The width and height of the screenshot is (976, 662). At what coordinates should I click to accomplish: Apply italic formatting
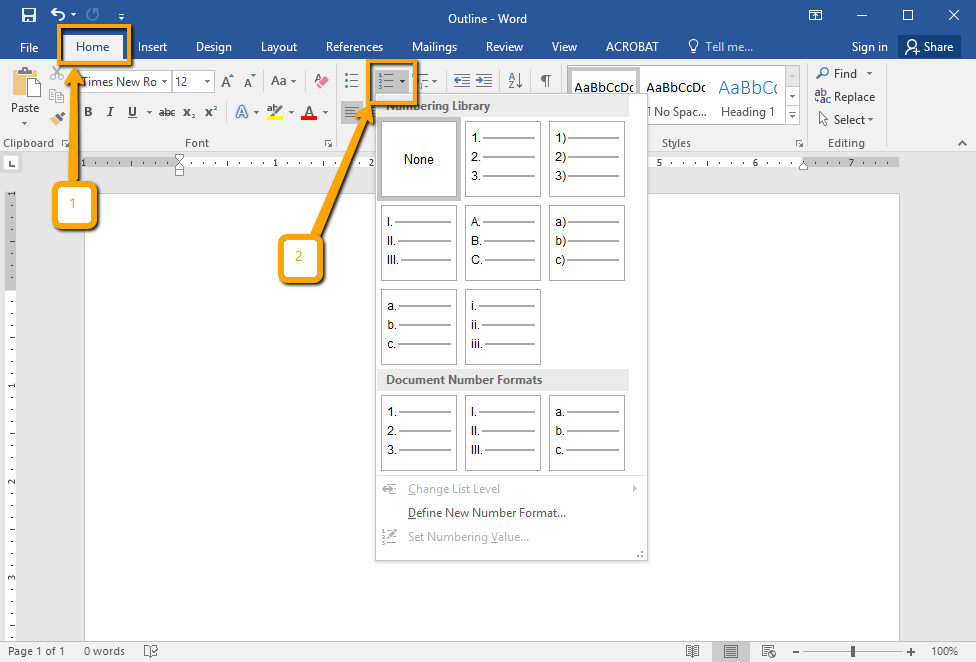[x=110, y=111]
